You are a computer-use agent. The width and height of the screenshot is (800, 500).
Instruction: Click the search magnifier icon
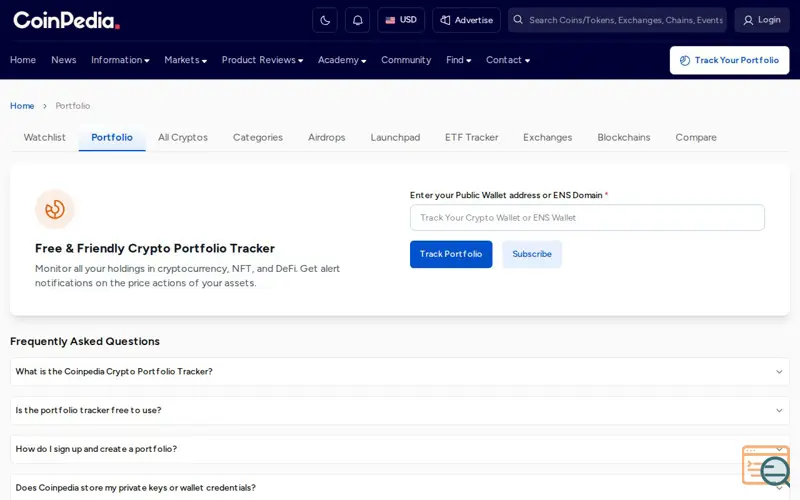[518, 20]
